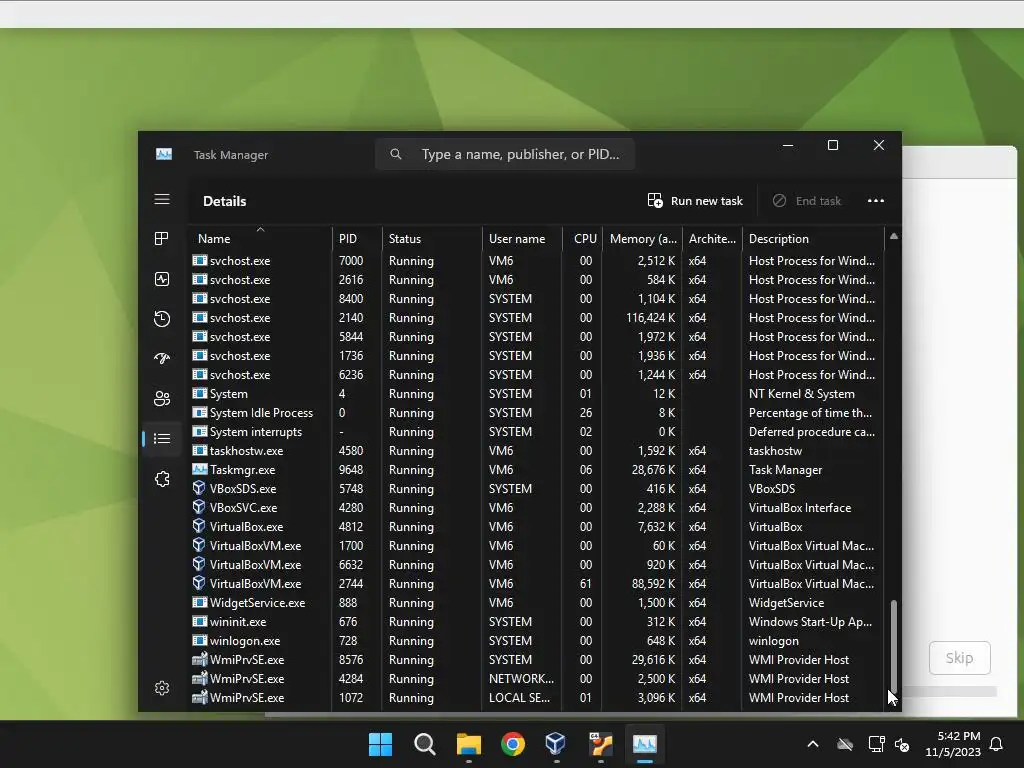This screenshot has width=1024, height=768.
Task: Select the Taskmgr.exe process icon
Action: 199,469
